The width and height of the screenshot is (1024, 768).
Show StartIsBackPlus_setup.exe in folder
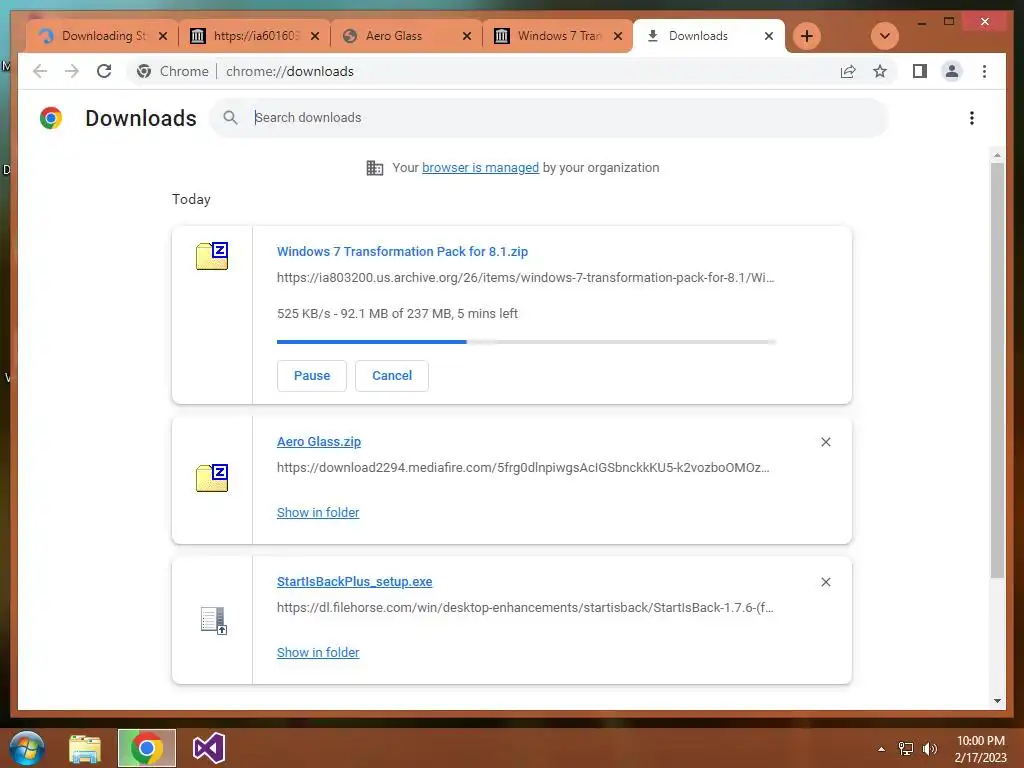click(x=318, y=652)
